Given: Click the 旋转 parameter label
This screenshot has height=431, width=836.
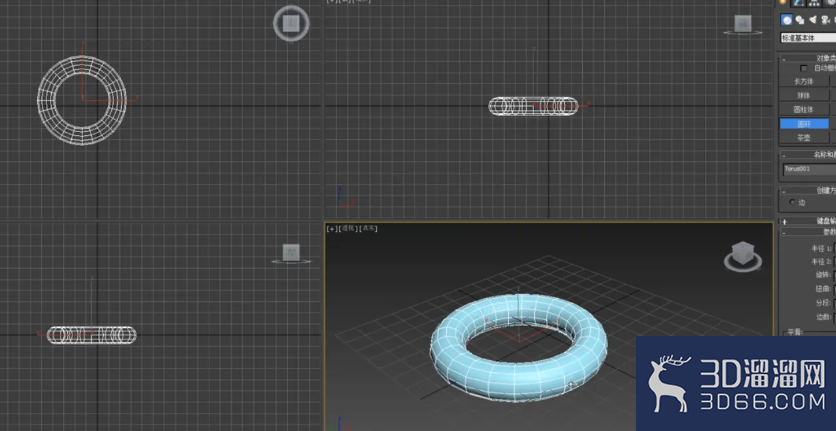Looking at the screenshot, I should [x=823, y=275].
